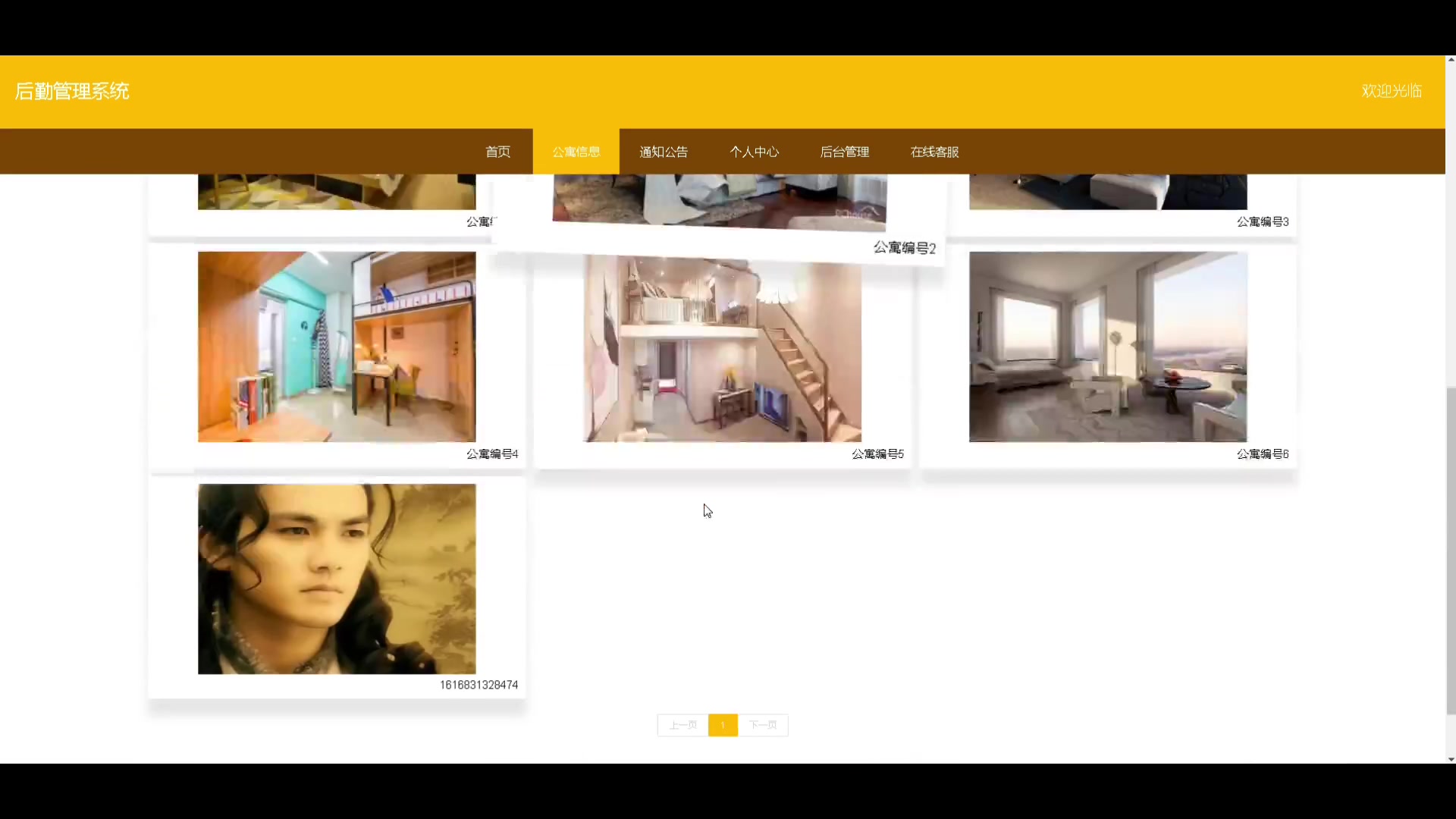Click the scrollbar down arrow
This screenshot has width=1456, height=819.
[x=1451, y=759]
